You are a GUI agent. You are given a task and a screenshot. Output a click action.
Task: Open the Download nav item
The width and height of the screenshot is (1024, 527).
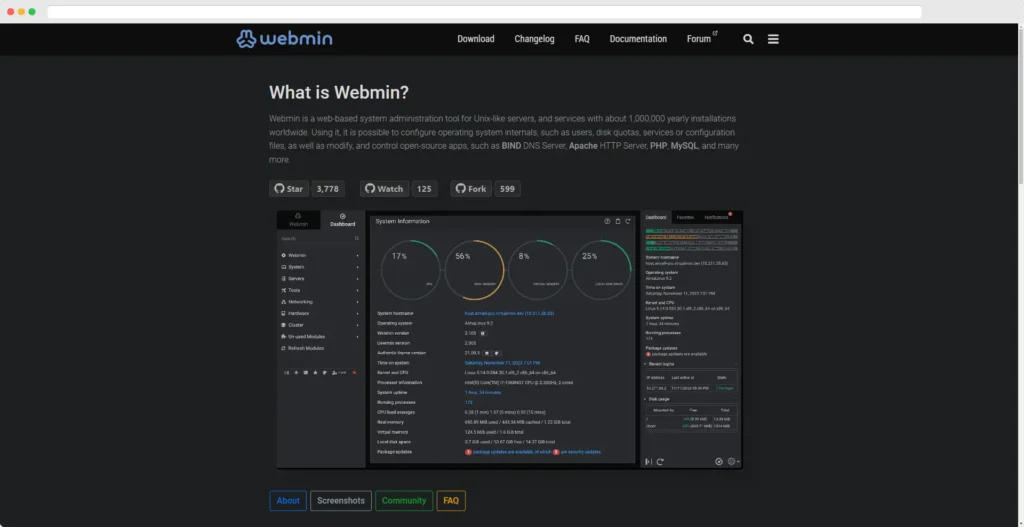tap(475, 39)
